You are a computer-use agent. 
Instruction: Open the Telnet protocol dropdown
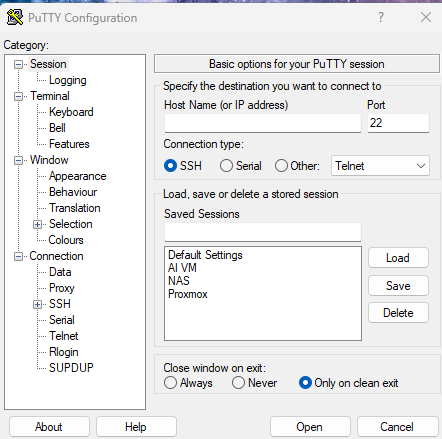380,166
